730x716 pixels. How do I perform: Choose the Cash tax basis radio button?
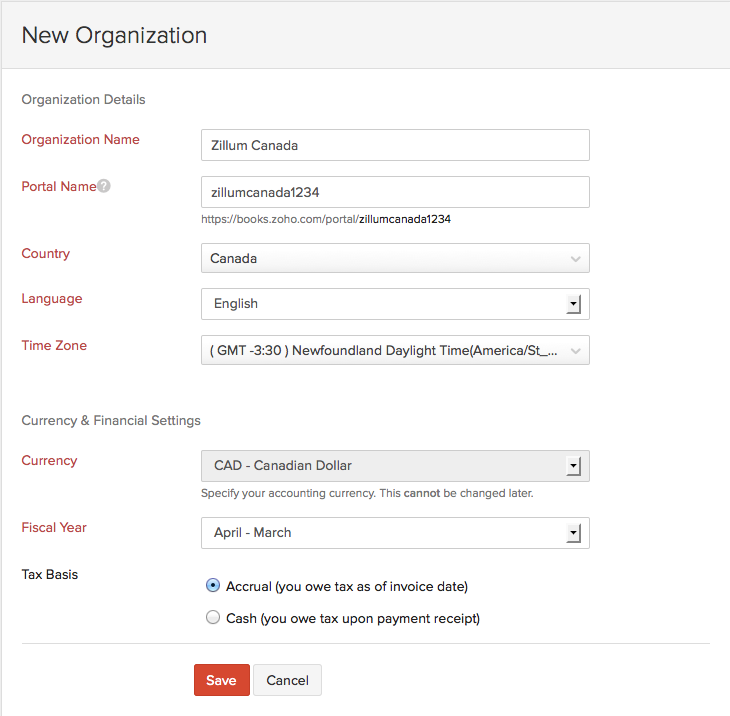212,618
